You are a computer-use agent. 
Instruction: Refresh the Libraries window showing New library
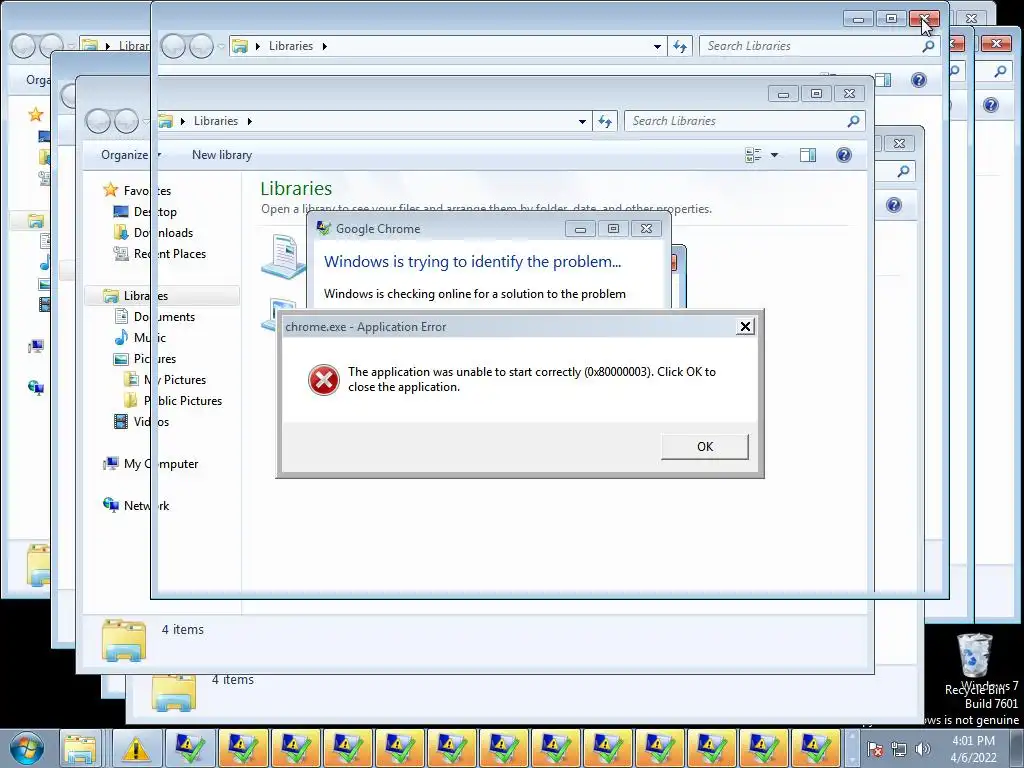(605, 121)
